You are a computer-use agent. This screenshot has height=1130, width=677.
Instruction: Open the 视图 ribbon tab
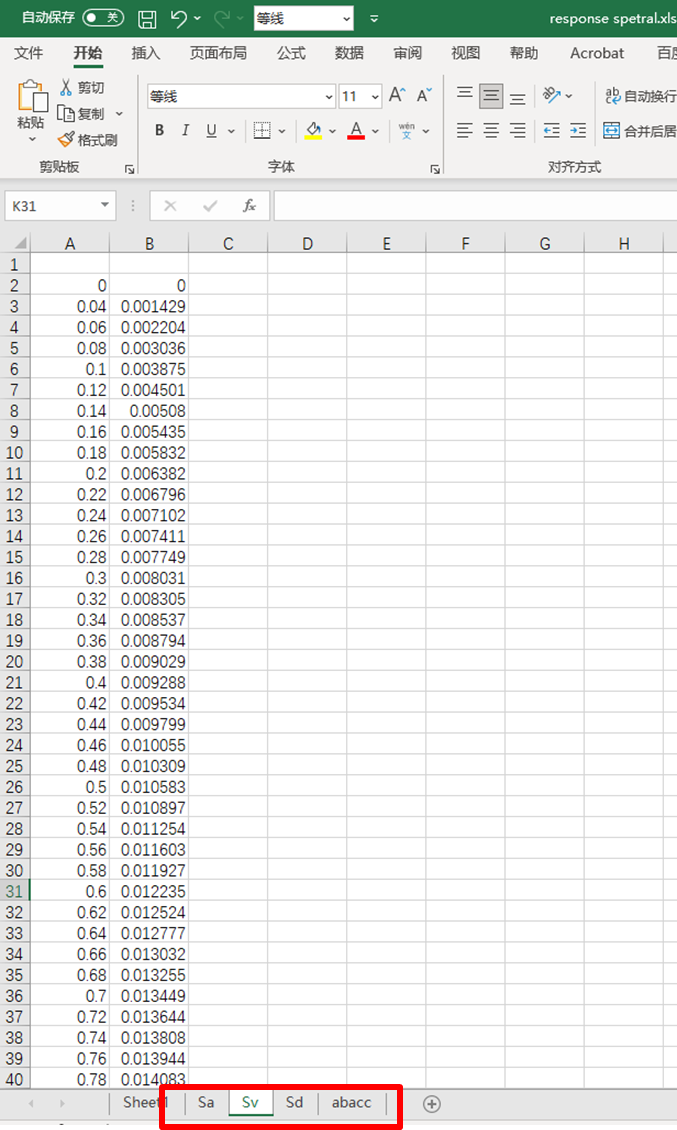click(466, 53)
